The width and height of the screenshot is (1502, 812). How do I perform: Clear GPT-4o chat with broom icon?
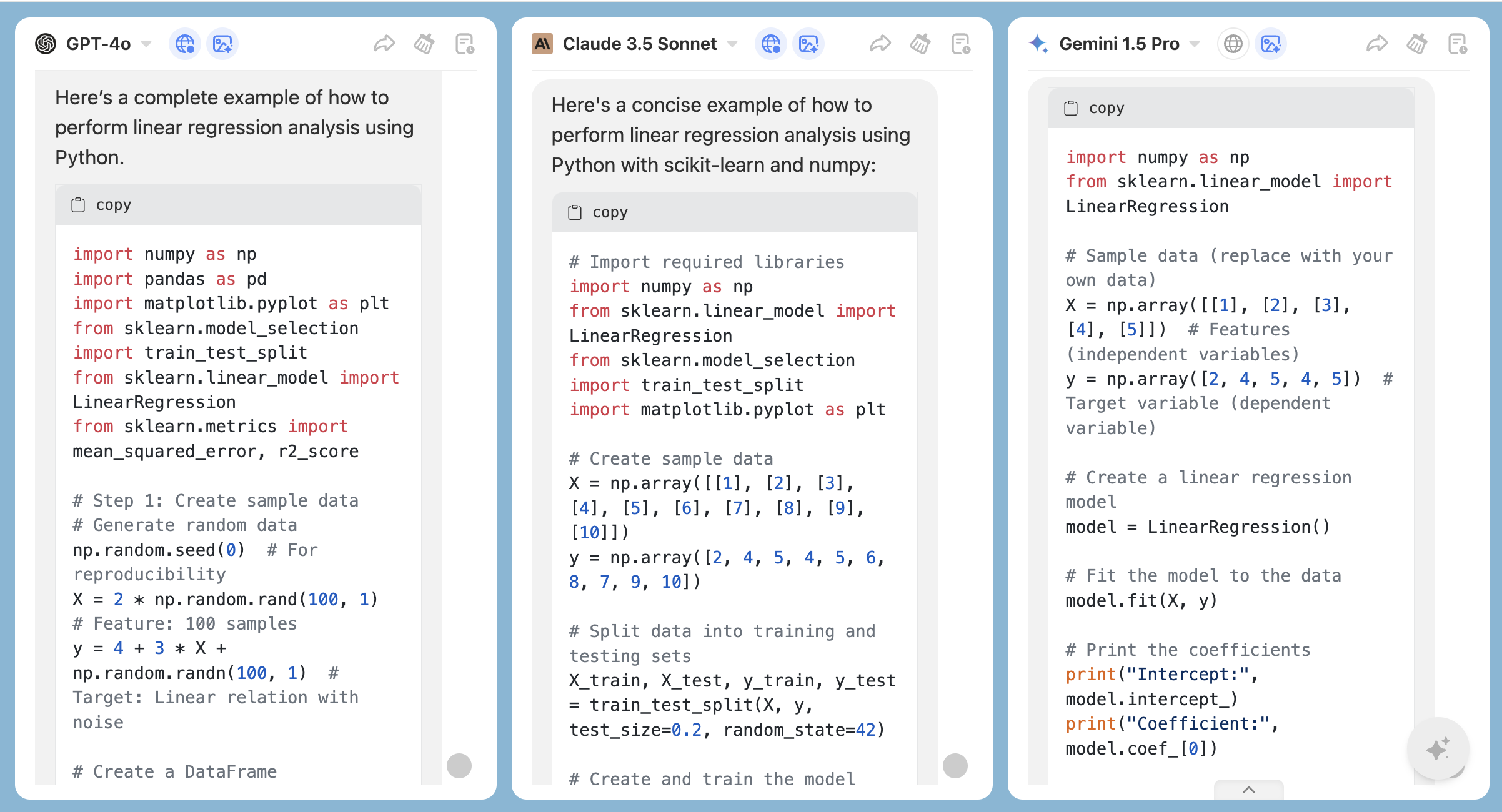(x=424, y=44)
